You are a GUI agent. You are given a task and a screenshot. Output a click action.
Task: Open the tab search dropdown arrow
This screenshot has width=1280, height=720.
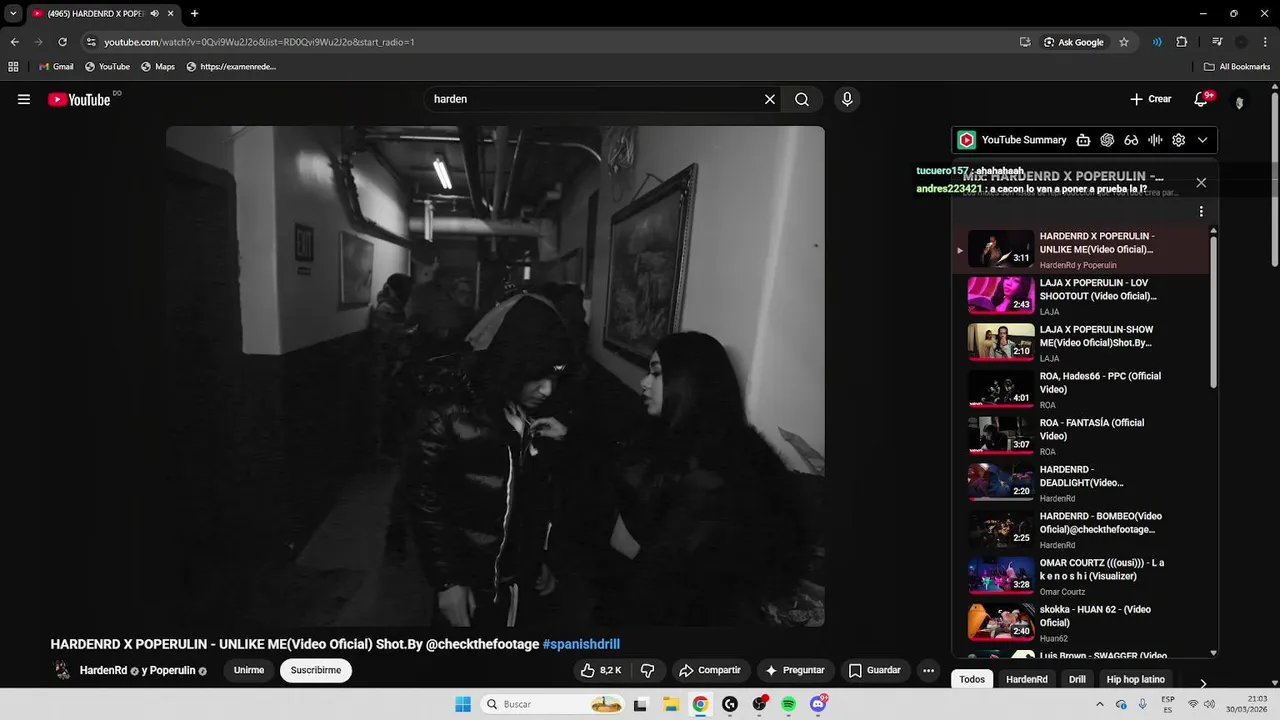coord(13,14)
